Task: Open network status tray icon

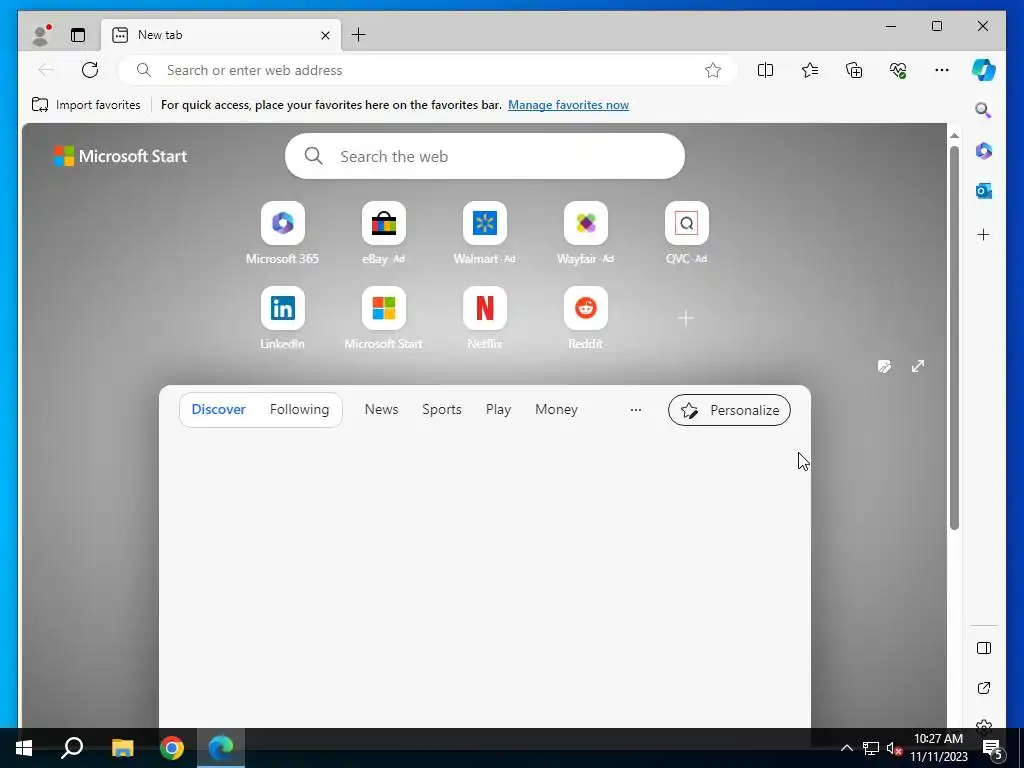Action: 871,748
